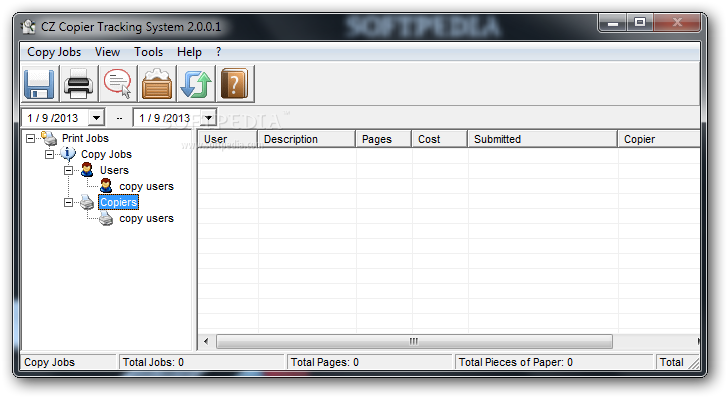Open the Help menu

[189, 52]
